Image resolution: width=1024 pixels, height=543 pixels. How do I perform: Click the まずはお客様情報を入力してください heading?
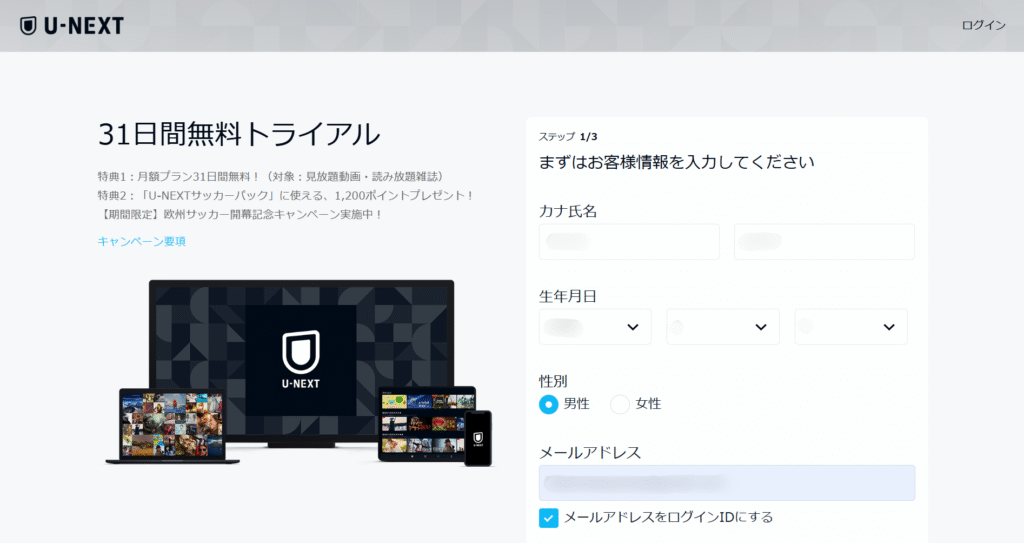[676, 162]
